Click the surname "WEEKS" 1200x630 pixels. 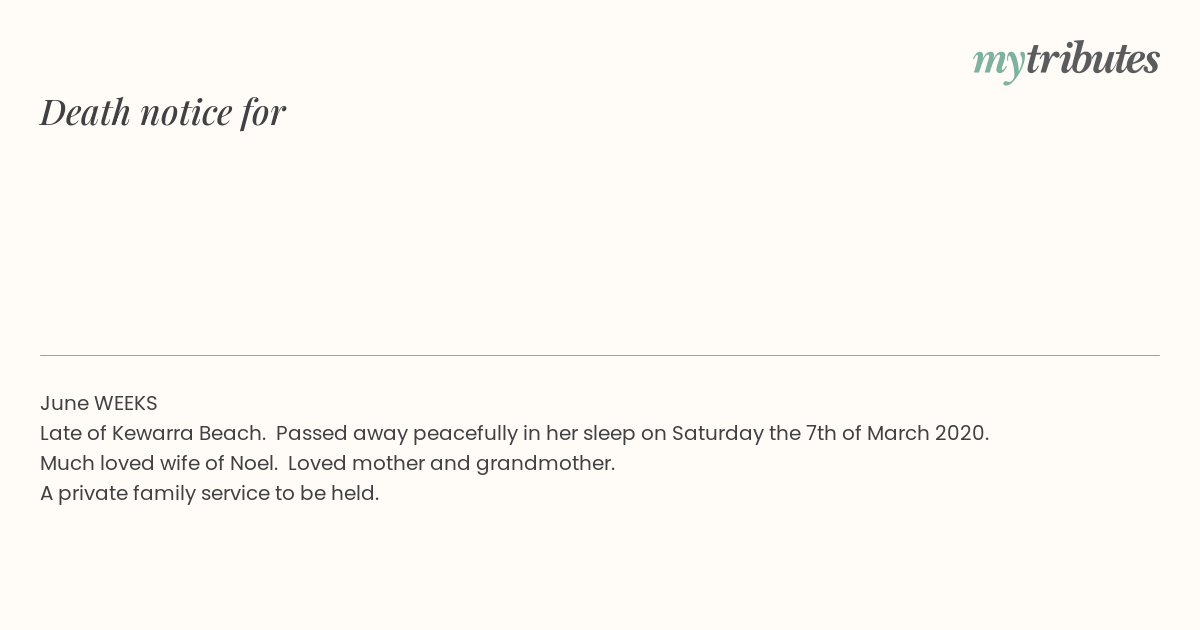pyautogui.click(x=126, y=403)
